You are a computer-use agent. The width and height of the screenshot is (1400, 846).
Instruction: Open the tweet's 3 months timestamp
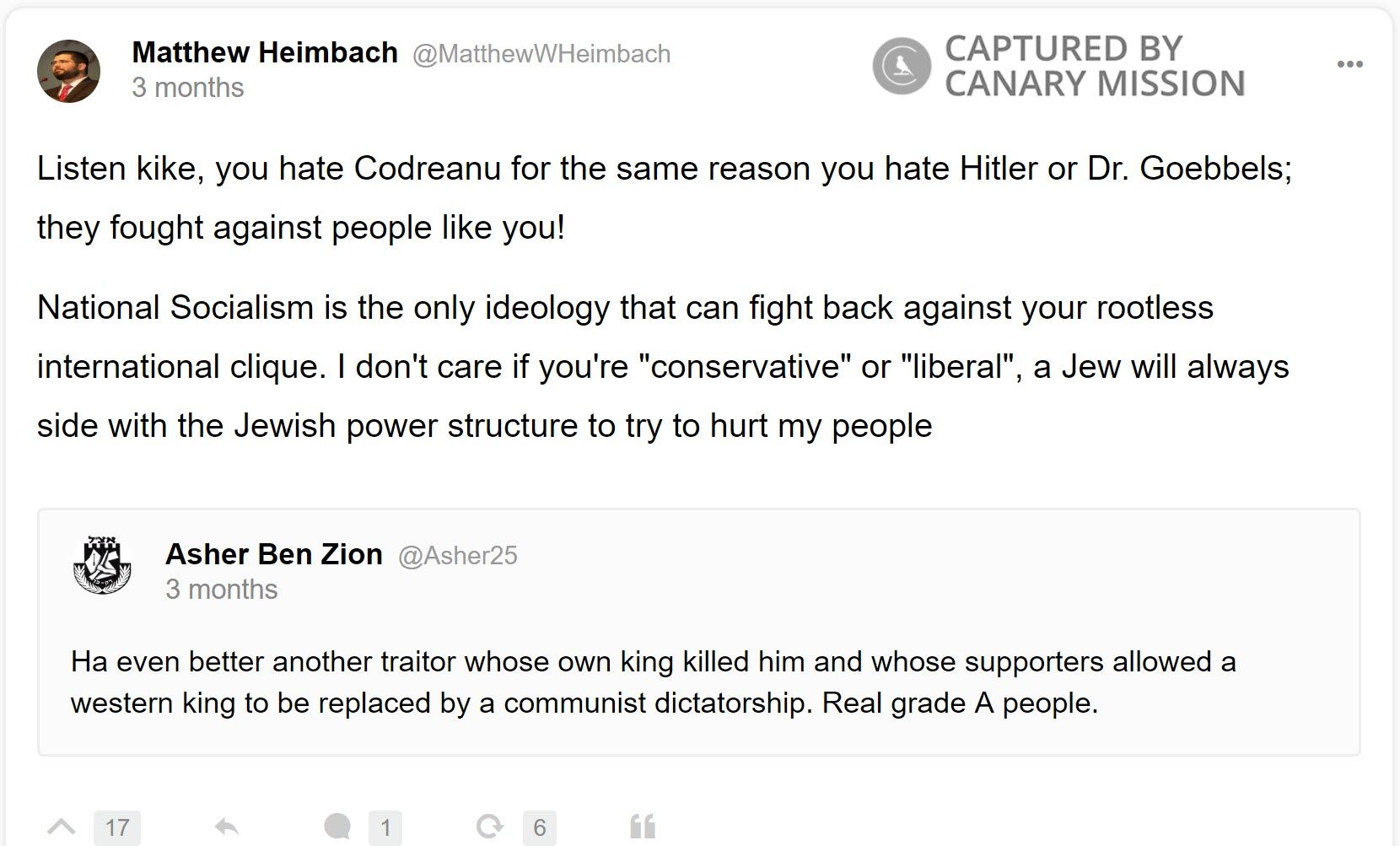click(x=187, y=86)
